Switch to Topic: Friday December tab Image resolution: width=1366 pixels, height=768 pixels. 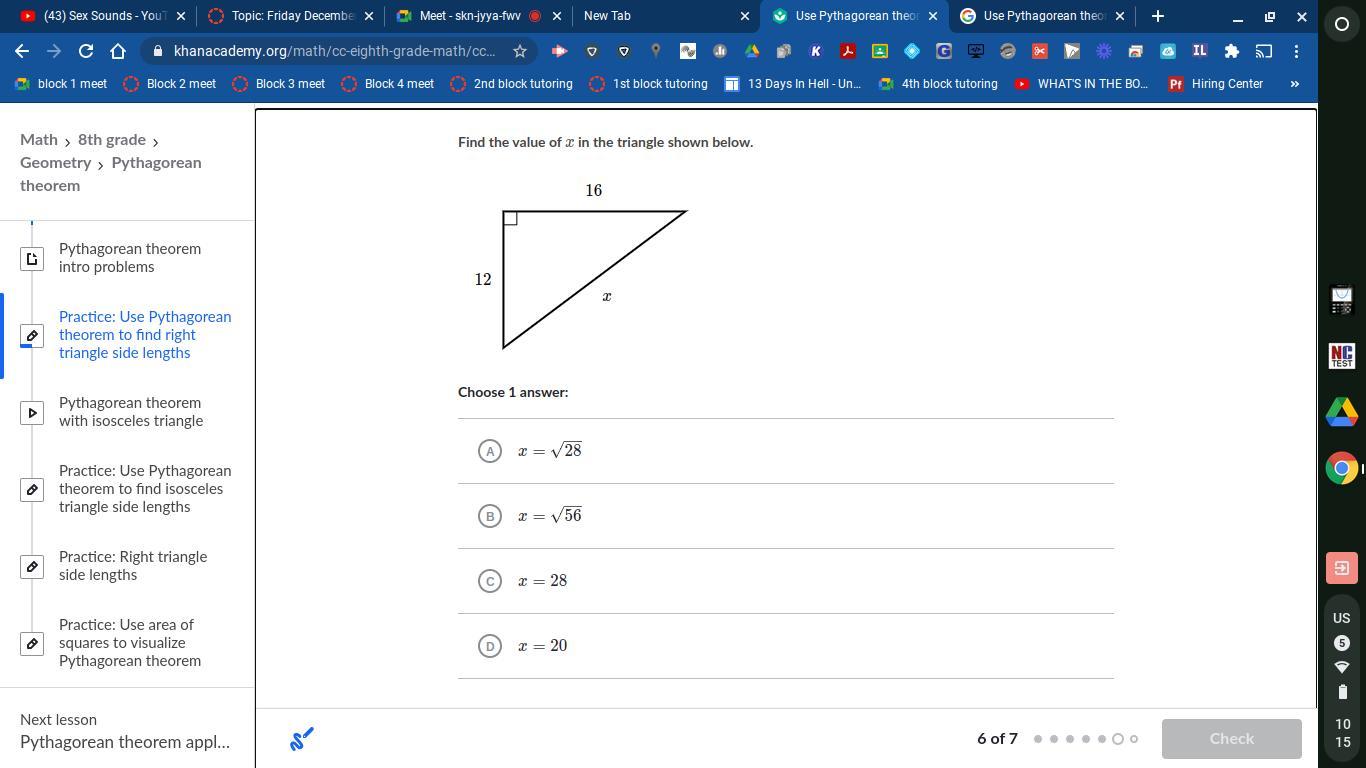[290, 16]
